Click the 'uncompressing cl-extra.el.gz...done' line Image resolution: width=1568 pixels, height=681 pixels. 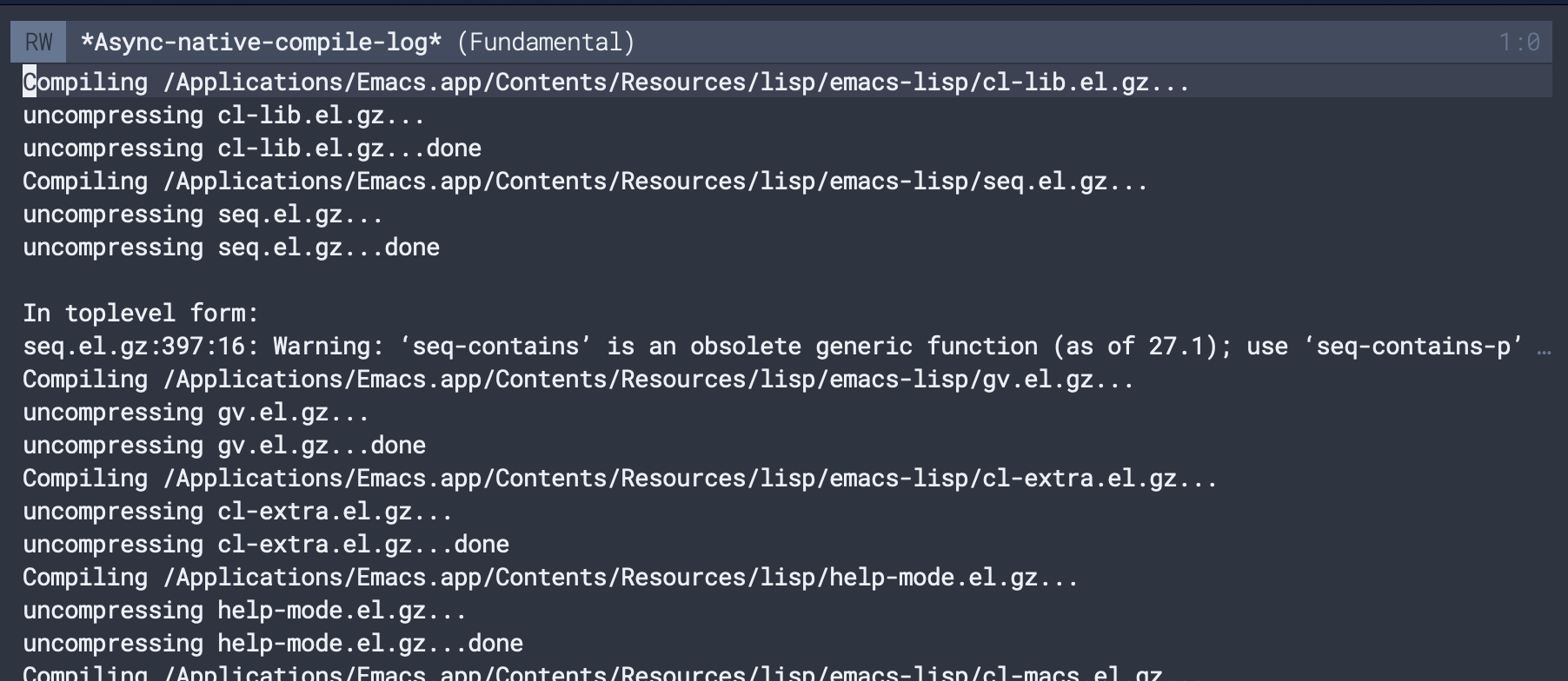point(266,545)
